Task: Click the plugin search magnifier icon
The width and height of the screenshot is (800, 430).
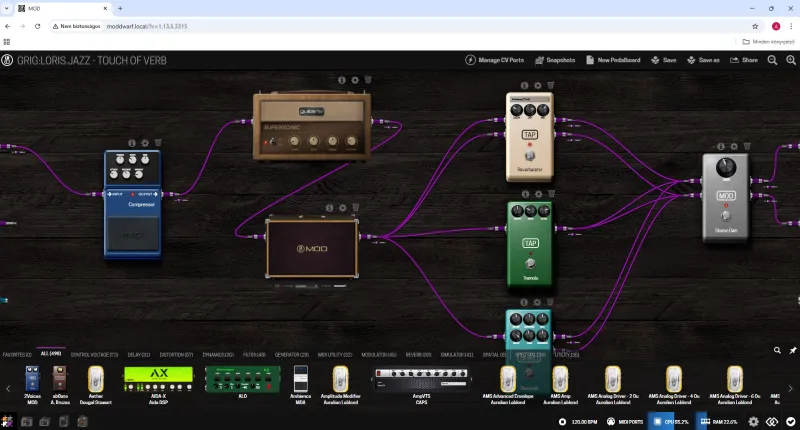Action: tap(777, 350)
